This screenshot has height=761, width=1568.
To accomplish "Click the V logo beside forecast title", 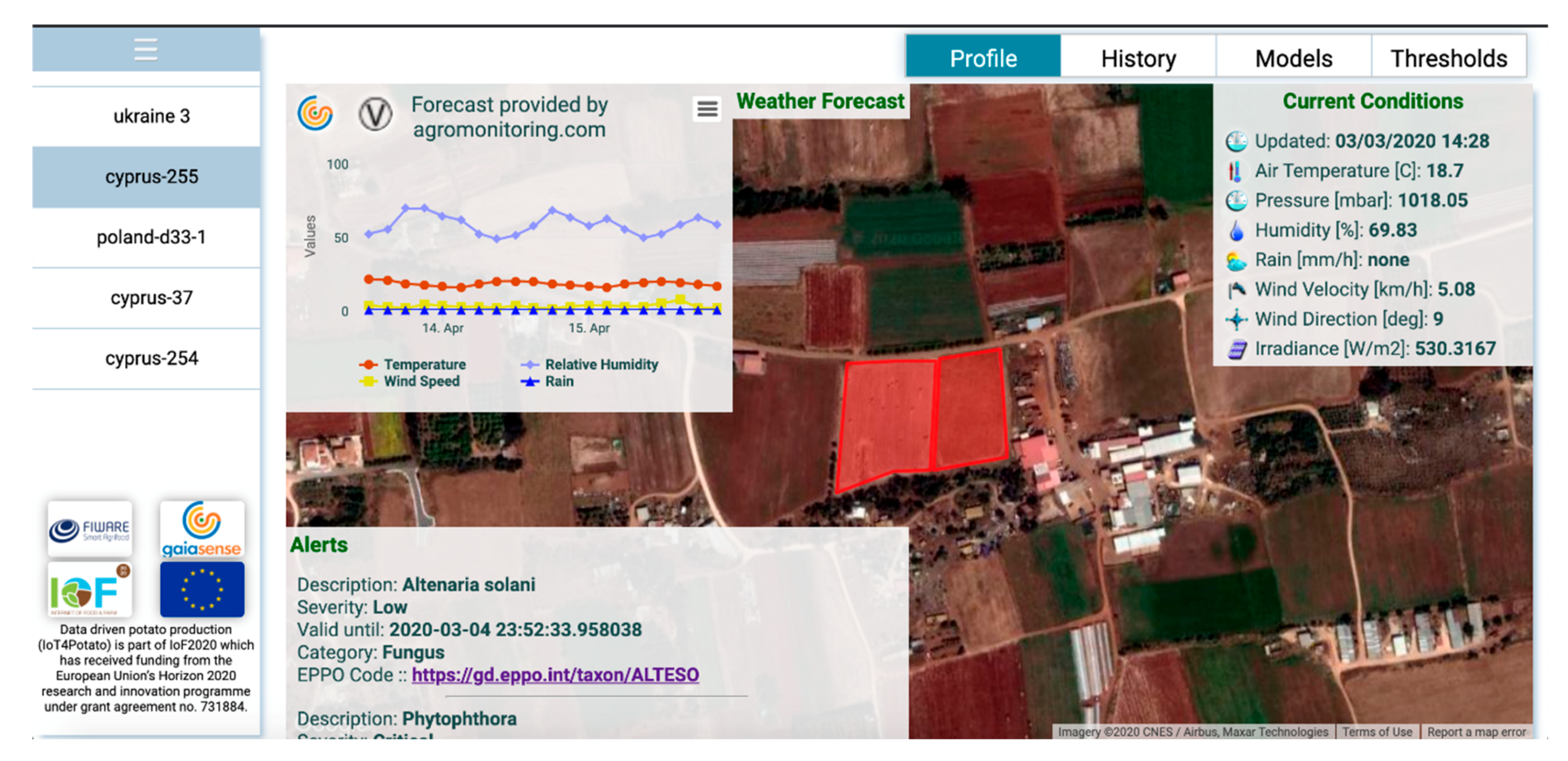I will [375, 114].
